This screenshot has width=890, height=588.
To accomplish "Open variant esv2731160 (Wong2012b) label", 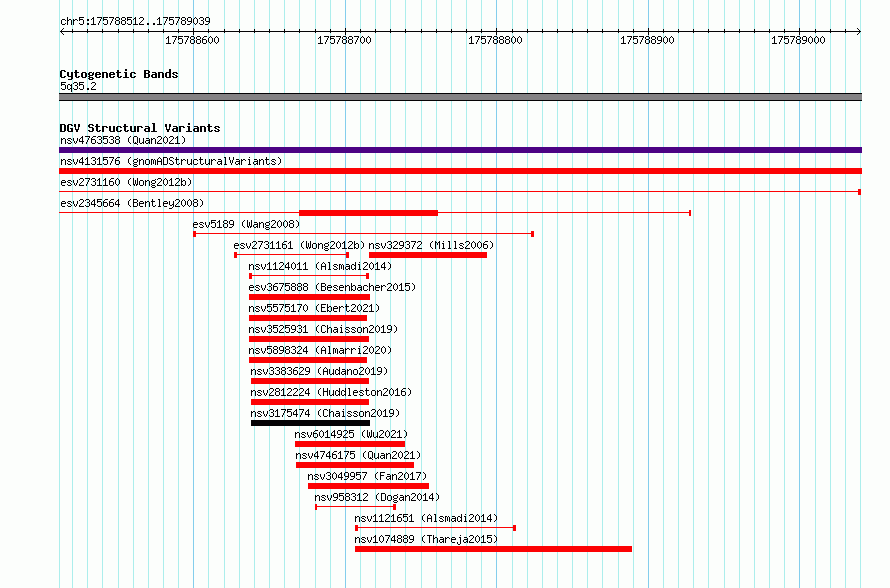I will tap(126, 182).
